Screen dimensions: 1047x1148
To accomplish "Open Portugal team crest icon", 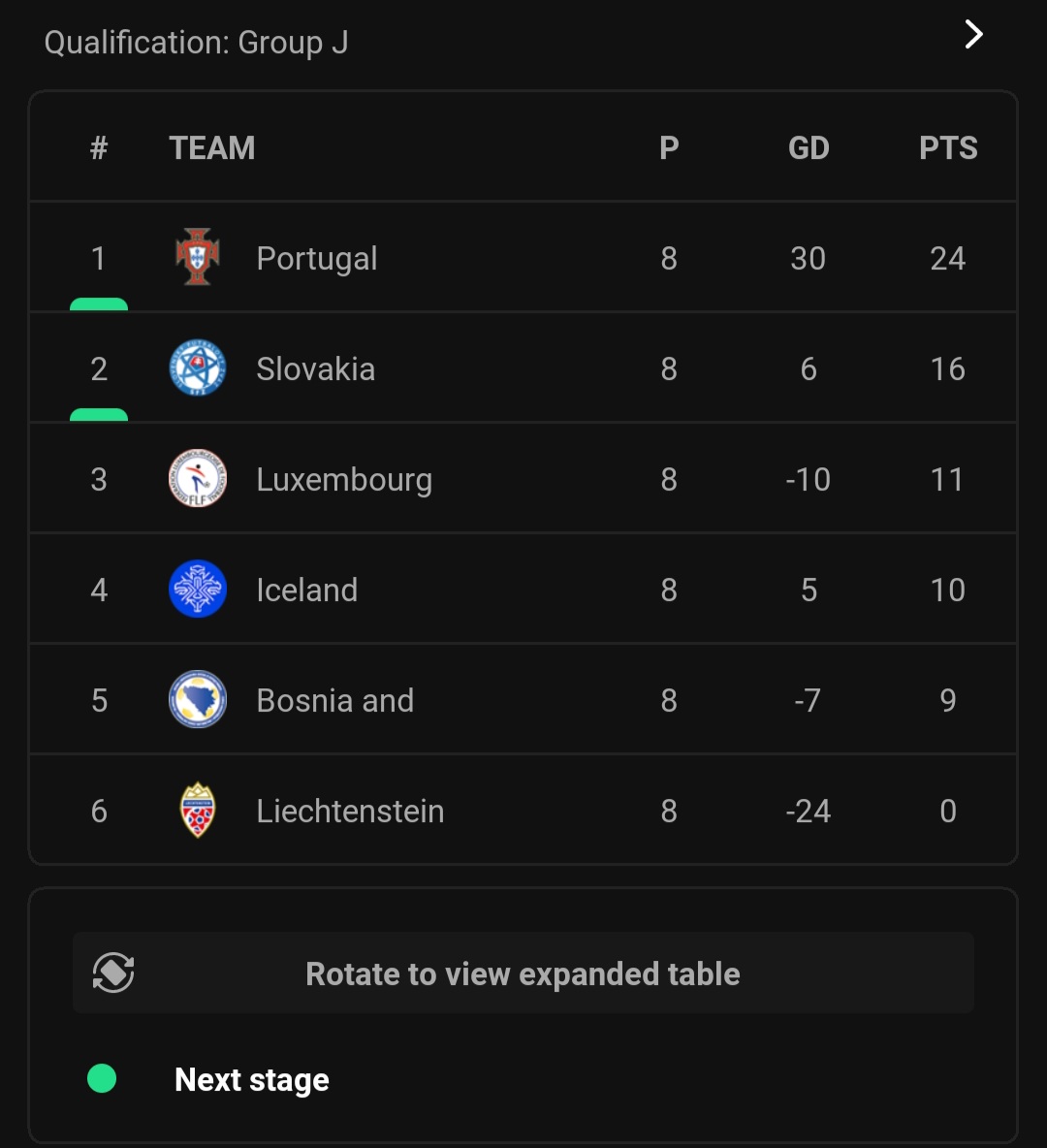I will [198, 257].
